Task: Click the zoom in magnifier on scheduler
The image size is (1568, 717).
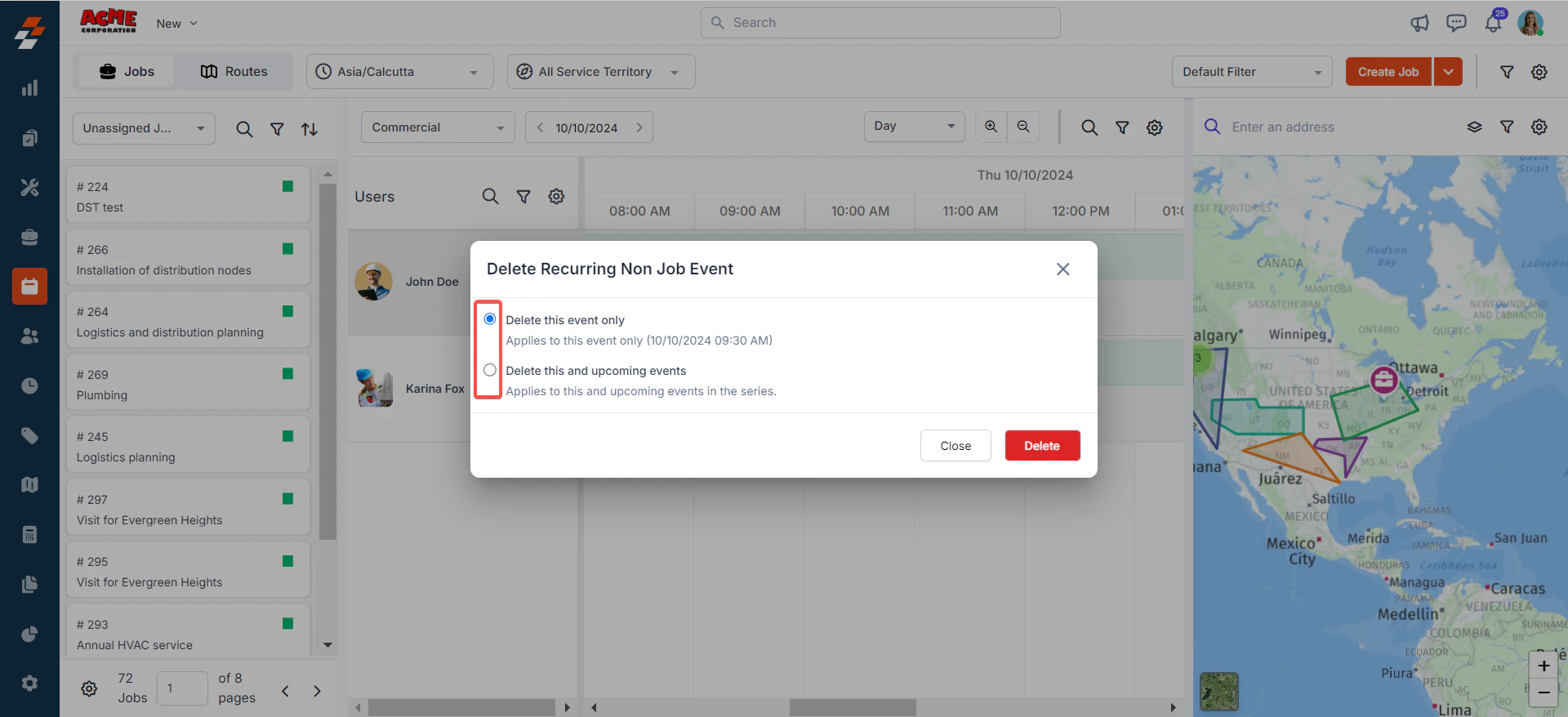Action: (991, 127)
